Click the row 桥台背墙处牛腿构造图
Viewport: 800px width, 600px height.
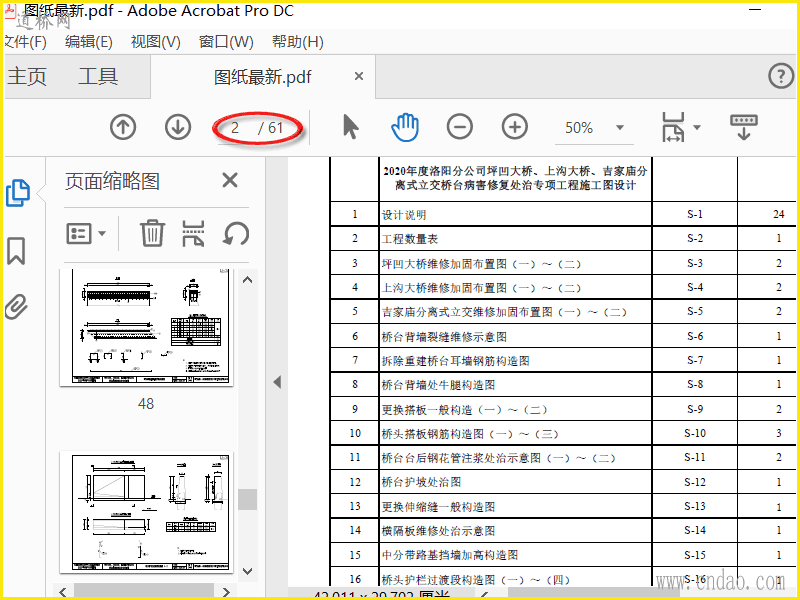click(x=563, y=385)
